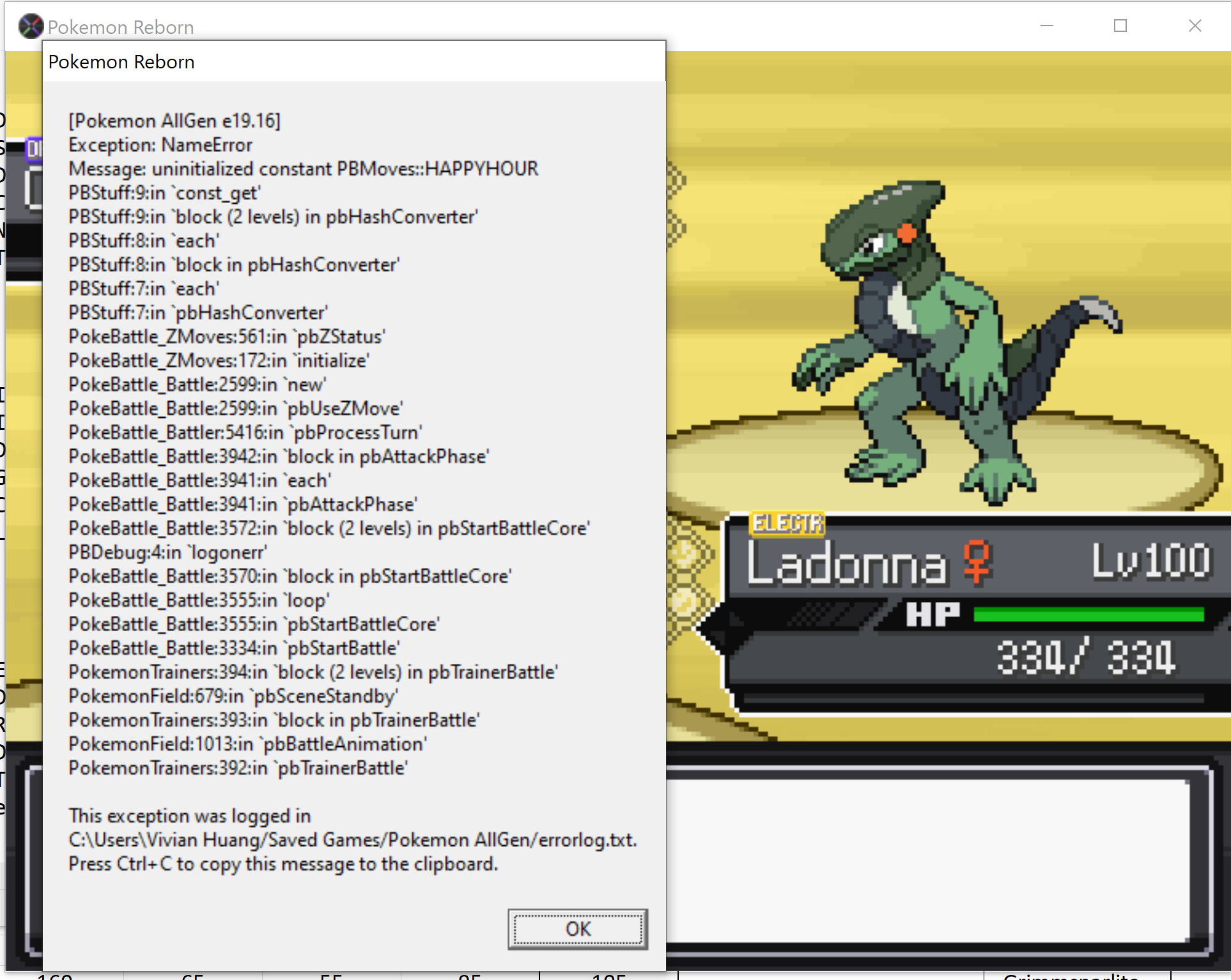Click the female gender symbol next to Ladonna

click(x=977, y=562)
